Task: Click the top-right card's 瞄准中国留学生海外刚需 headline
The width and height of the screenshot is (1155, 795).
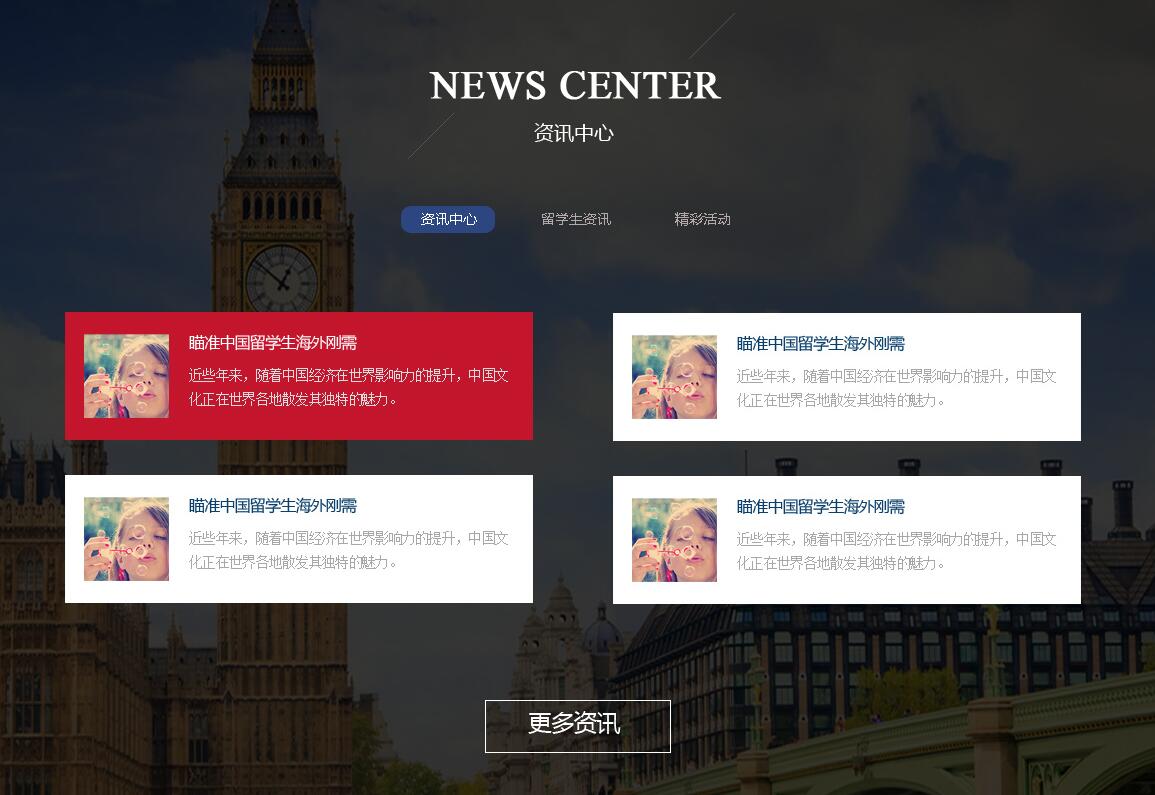Action: (x=820, y=344)
